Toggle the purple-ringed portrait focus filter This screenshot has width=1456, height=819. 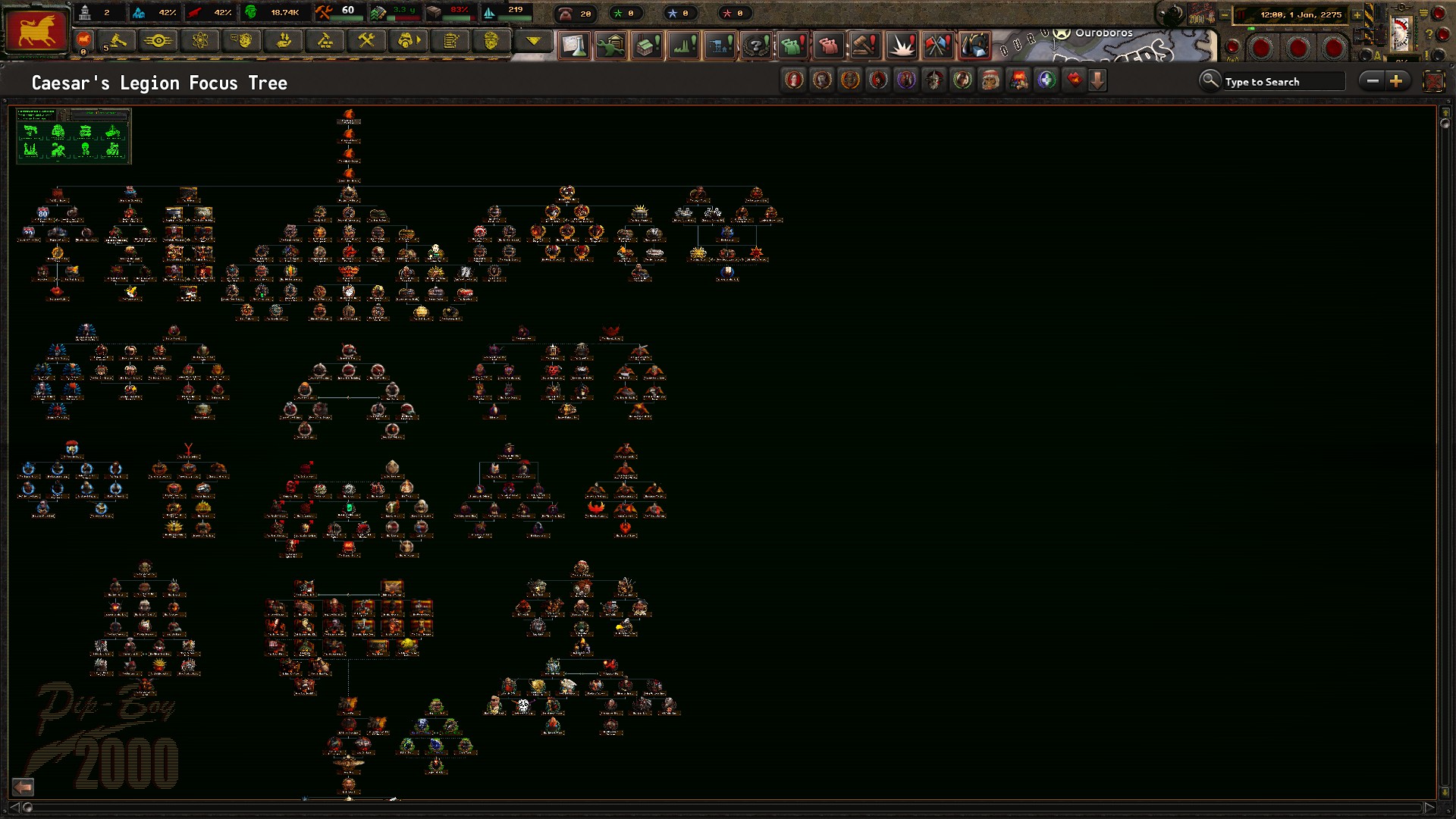[x=906, y=80]
